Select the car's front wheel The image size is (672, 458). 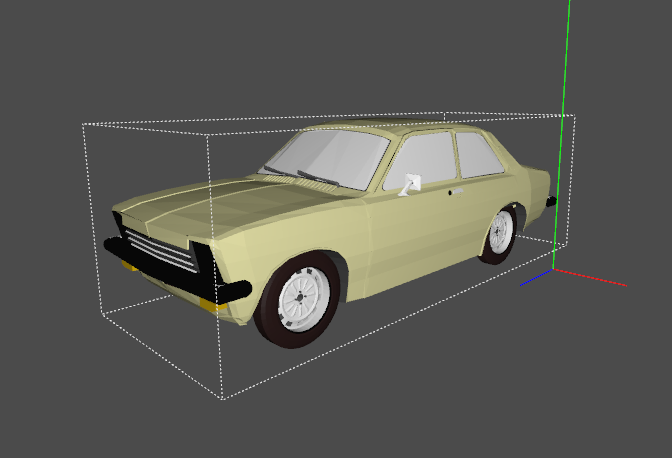[299, 299]
